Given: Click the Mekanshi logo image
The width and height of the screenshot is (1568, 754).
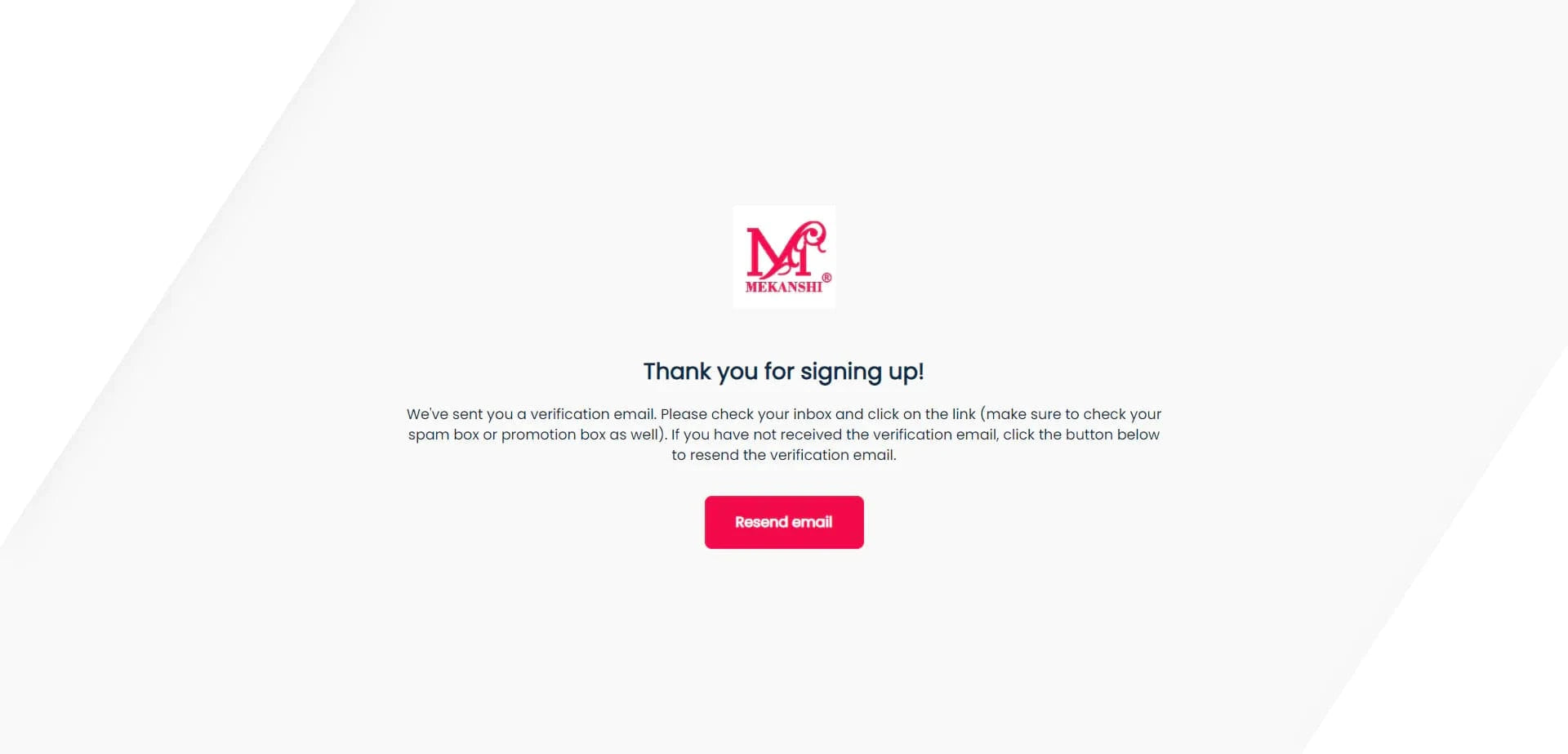Looking at the screenshot, I should click(784, 257).
